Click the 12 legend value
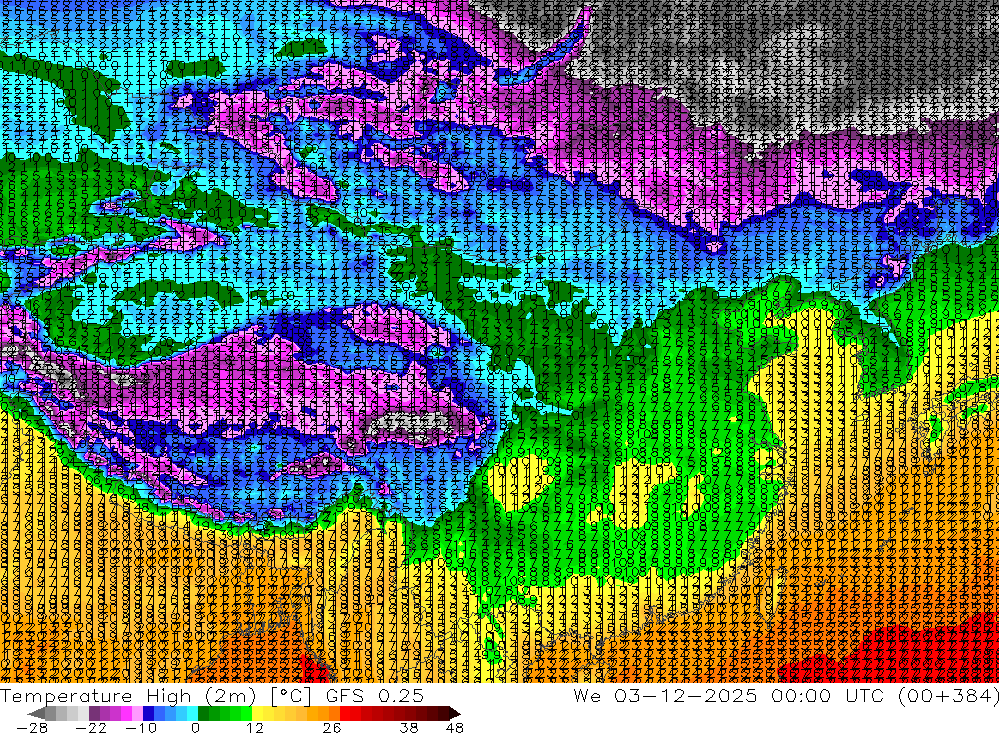 (x=255, y=728)
